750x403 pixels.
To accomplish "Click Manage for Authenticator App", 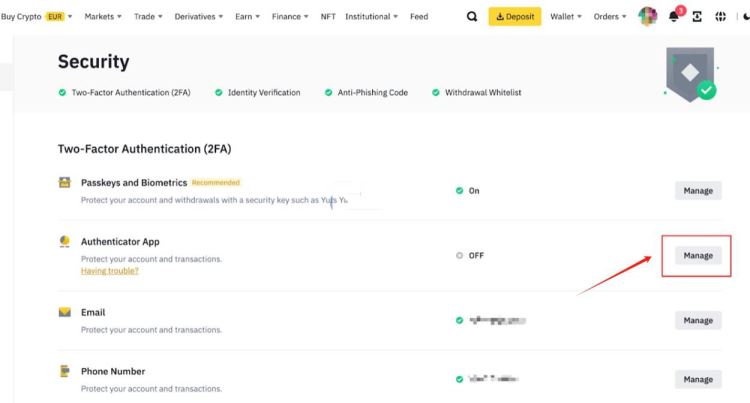I will point(697,256).
